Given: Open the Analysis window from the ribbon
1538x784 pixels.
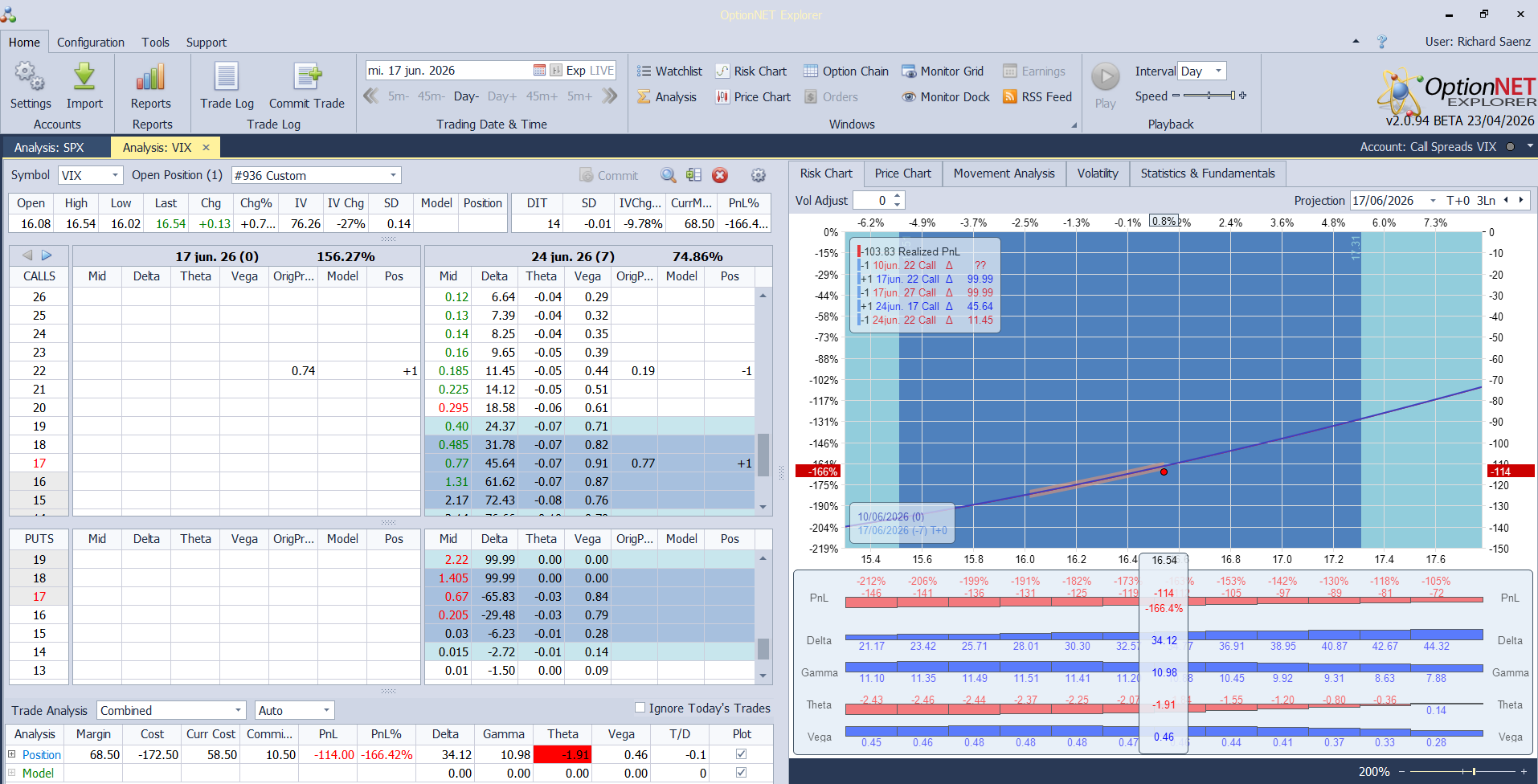Looking at the screenshot, I should click(667, 97).
